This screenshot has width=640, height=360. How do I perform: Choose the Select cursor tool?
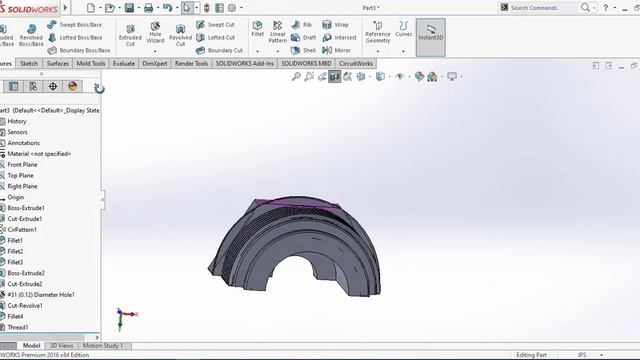click(187, 8)
